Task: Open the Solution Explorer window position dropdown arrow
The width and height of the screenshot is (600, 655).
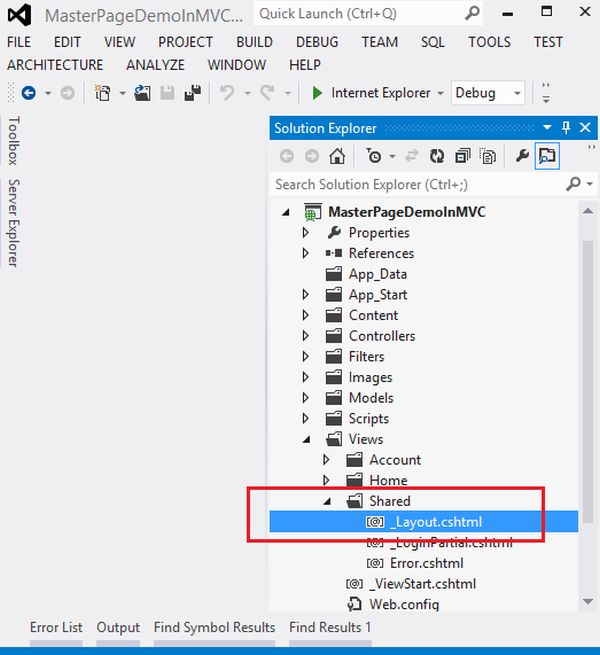Action: click(x=547, y=127)
